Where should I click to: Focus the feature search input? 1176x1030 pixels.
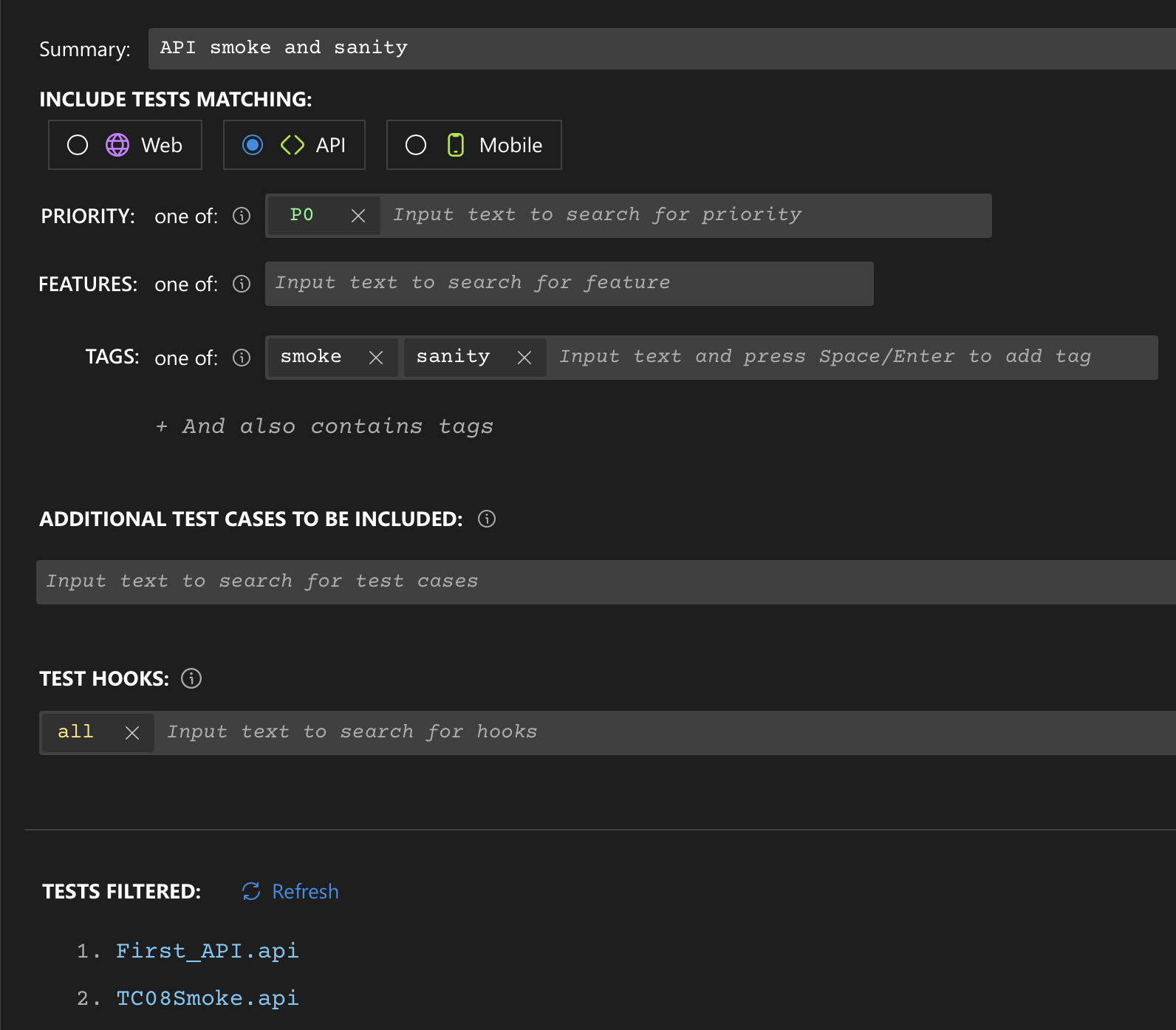569,284
